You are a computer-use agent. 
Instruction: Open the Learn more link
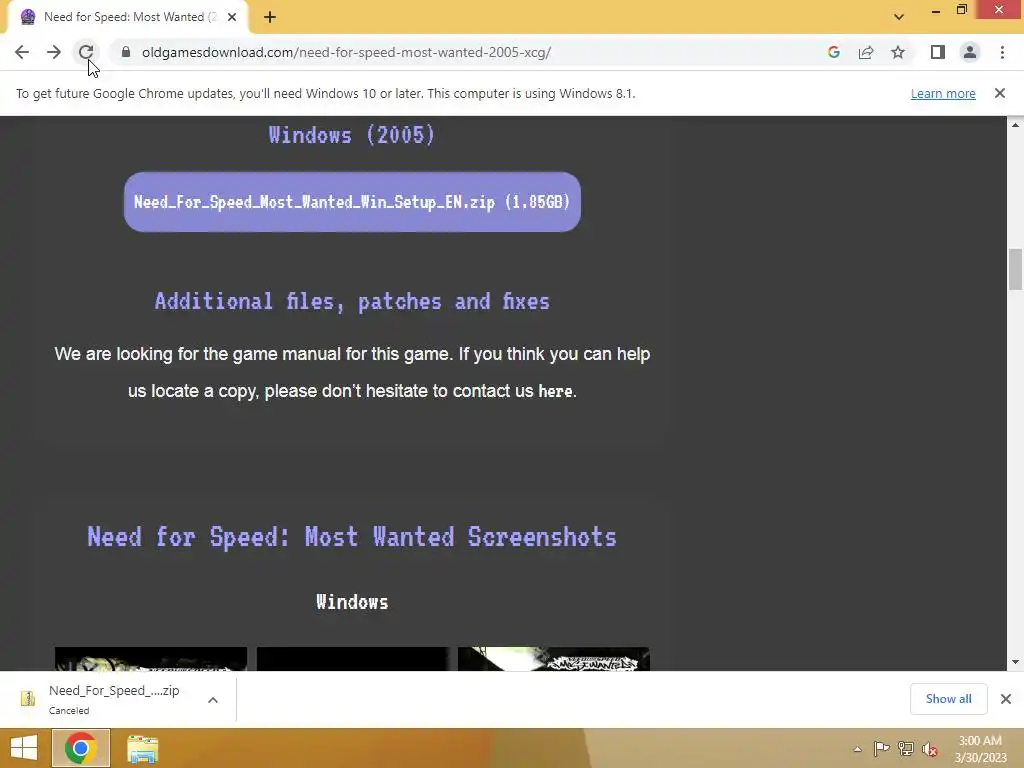click(x=943, y=93)
